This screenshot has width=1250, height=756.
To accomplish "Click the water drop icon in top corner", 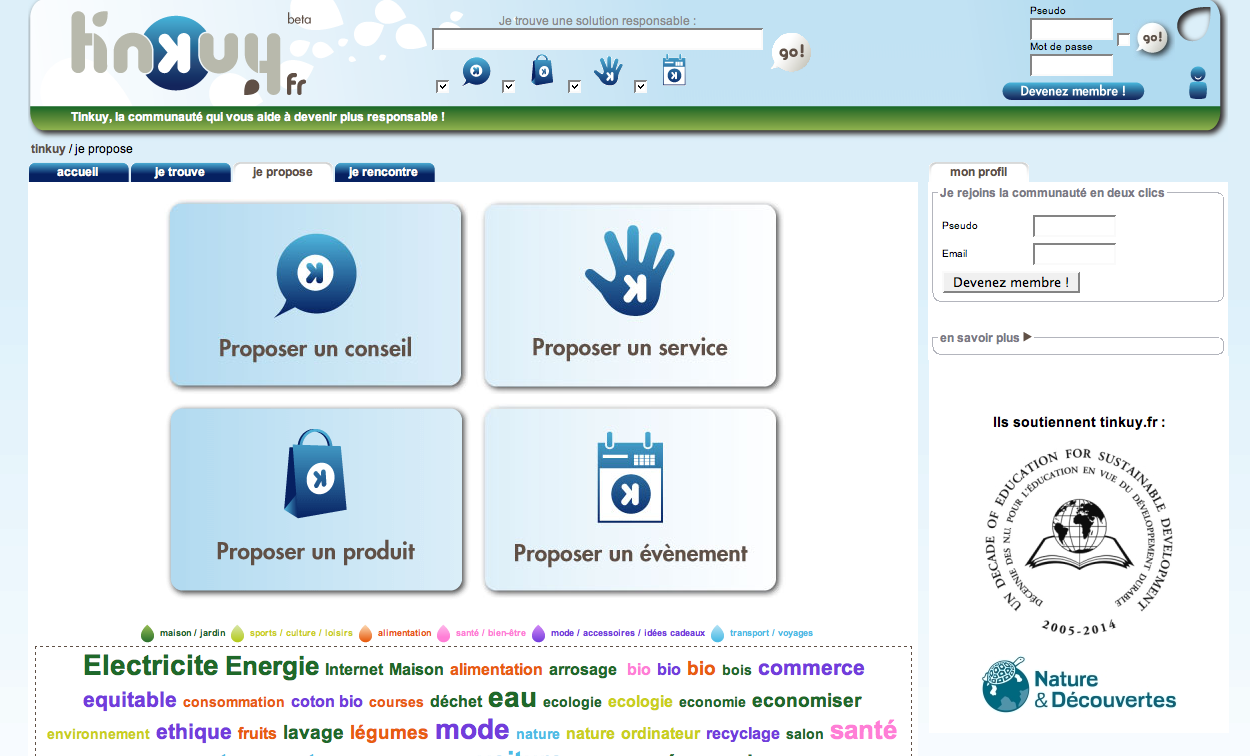I will click(x=1194, y=24).
